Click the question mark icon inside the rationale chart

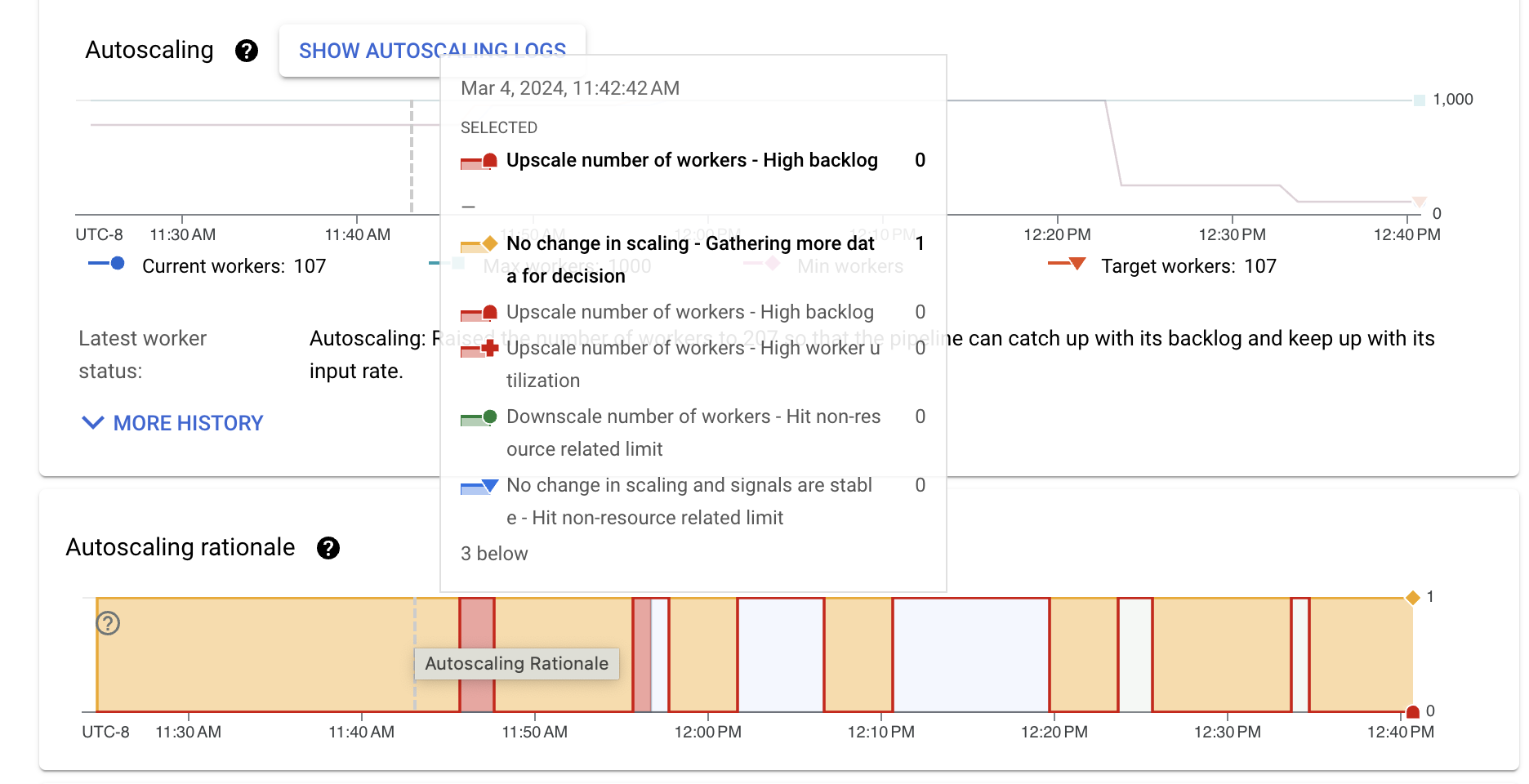coord(109,625)
